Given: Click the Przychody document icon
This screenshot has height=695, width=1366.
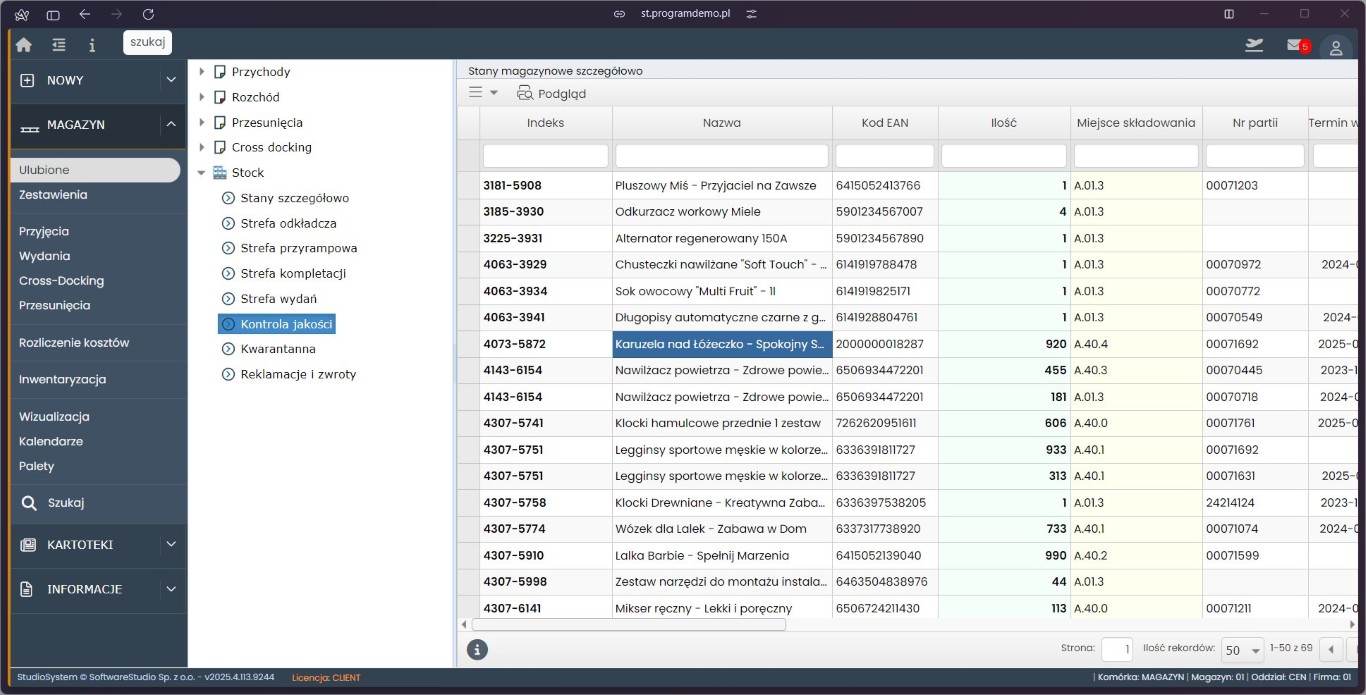Looking at the screenshot, I should 220,72.
